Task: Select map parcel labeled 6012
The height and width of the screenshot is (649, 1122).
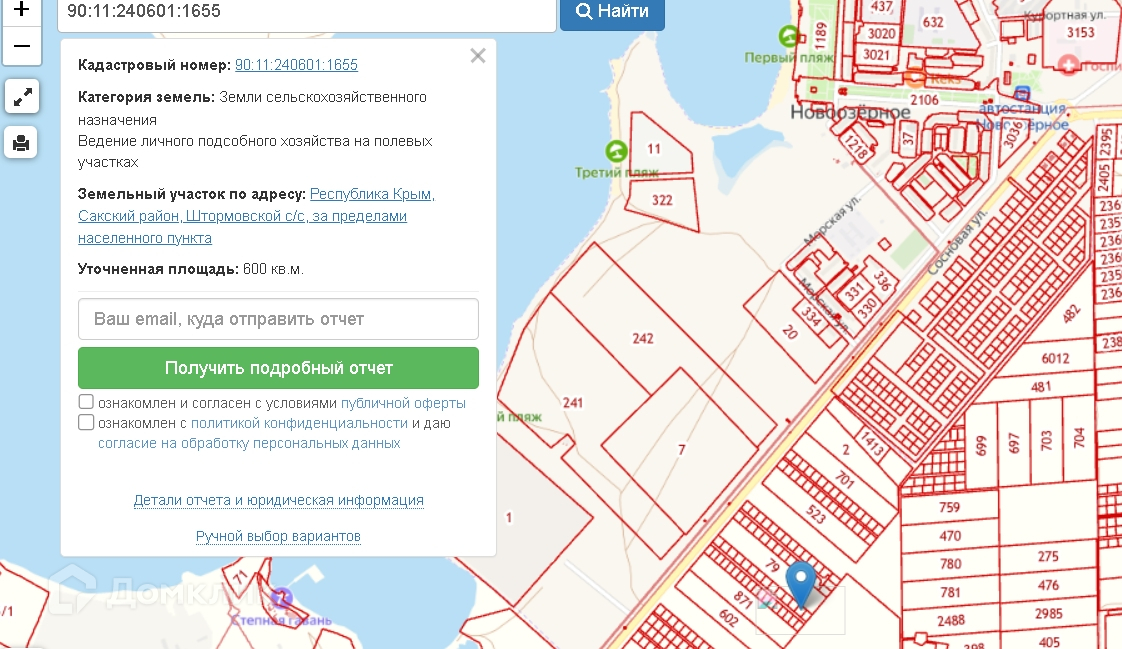Action: pyautogui.click(x=1055, y=358)
